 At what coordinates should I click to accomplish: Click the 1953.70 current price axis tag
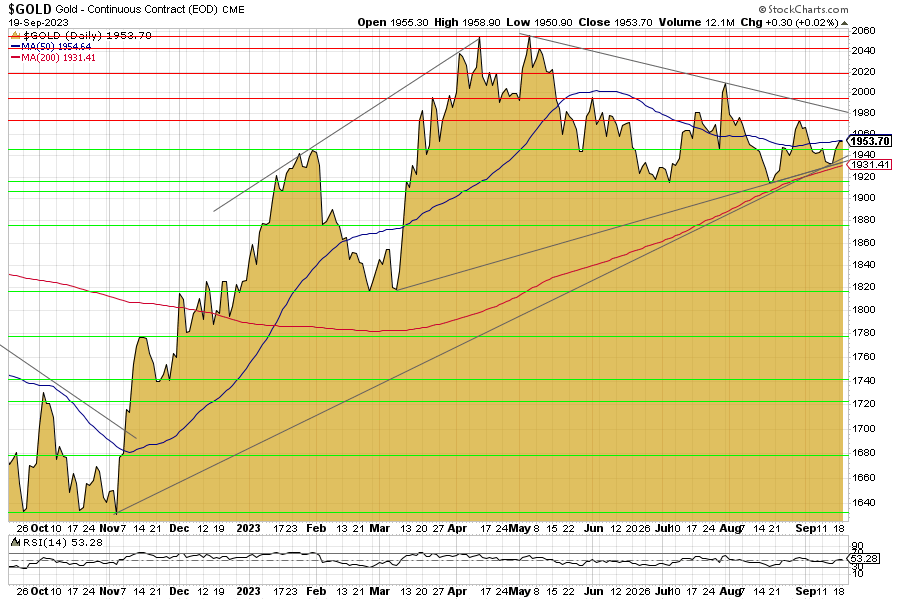point(871,142)
